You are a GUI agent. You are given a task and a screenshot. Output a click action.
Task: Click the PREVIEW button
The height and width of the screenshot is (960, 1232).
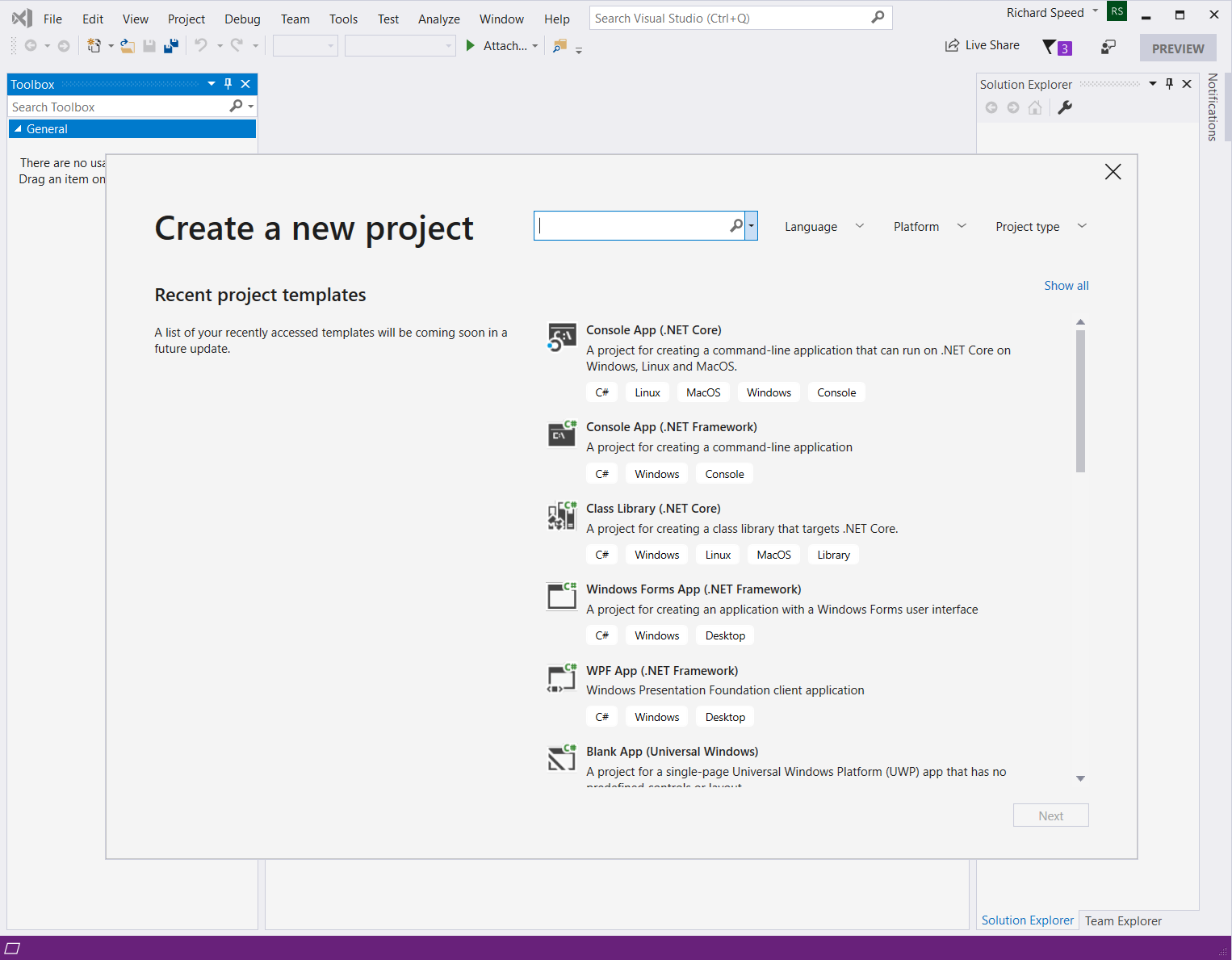point(1178,48)
